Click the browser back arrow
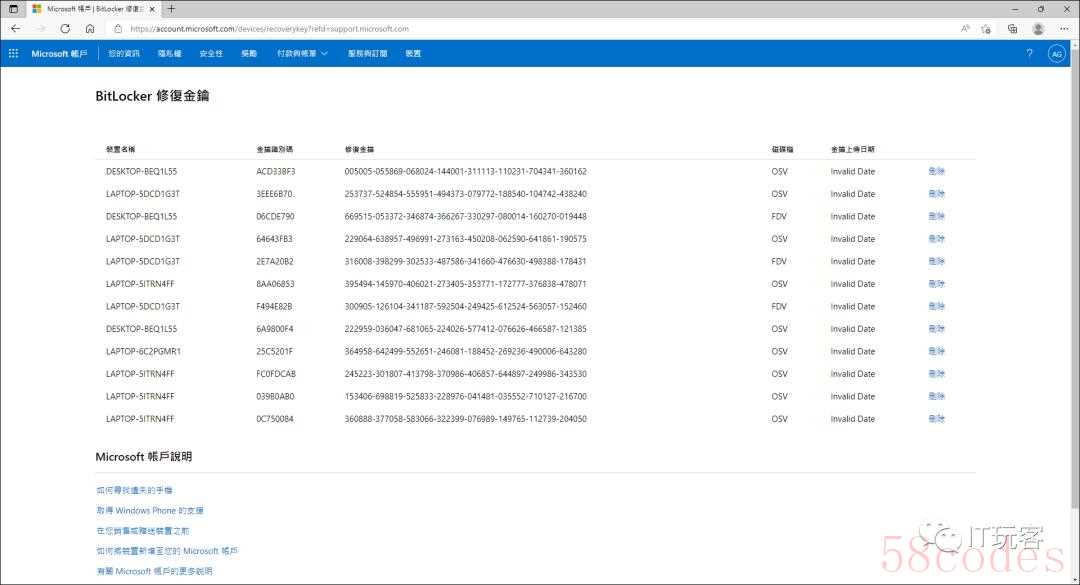Screen dimensions: 1080x585 pyautogui.click(x=15, y=29)
